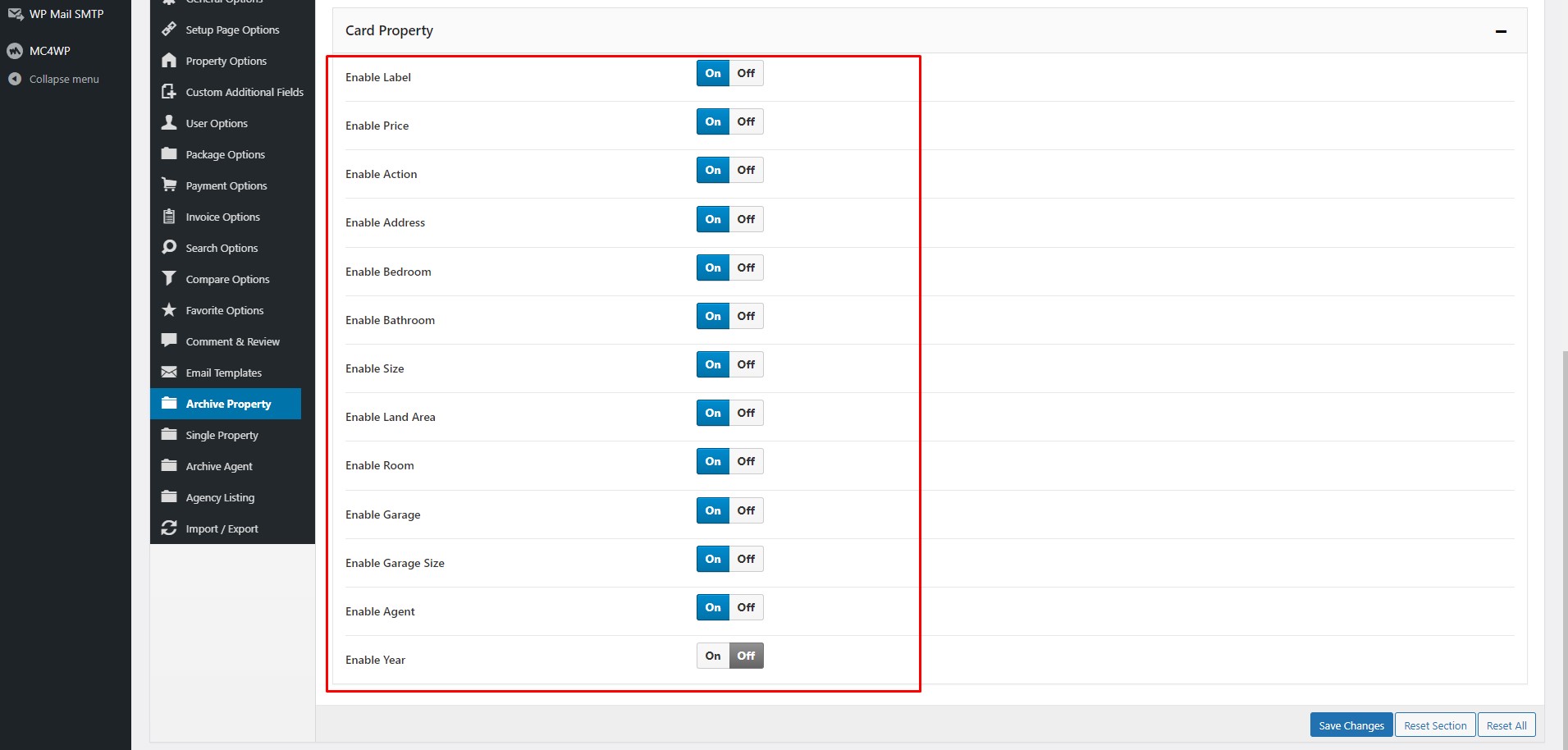Click the Package Options folder icon

169,154
